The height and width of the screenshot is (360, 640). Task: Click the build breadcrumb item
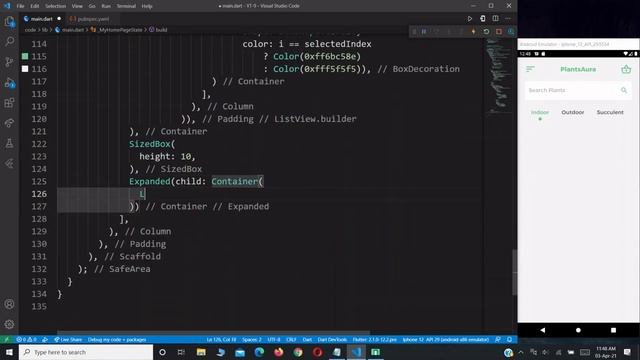(161, 30)
